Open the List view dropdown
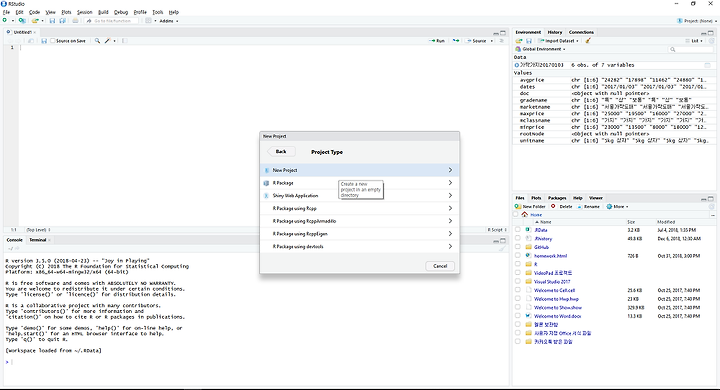Screen dimensions: 720x390 tap(695, 41)
